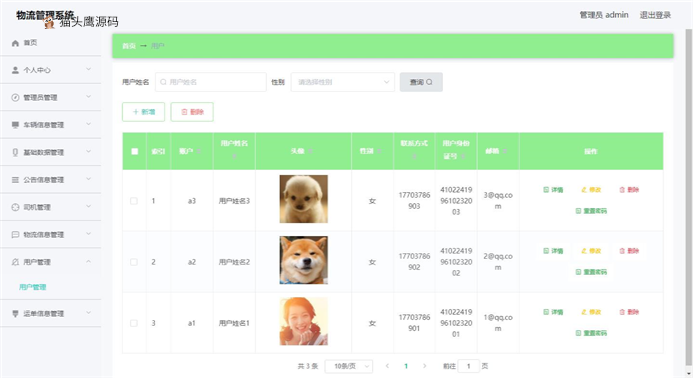Click magnifier icon in 用户姓名 search box

[163, 82]
